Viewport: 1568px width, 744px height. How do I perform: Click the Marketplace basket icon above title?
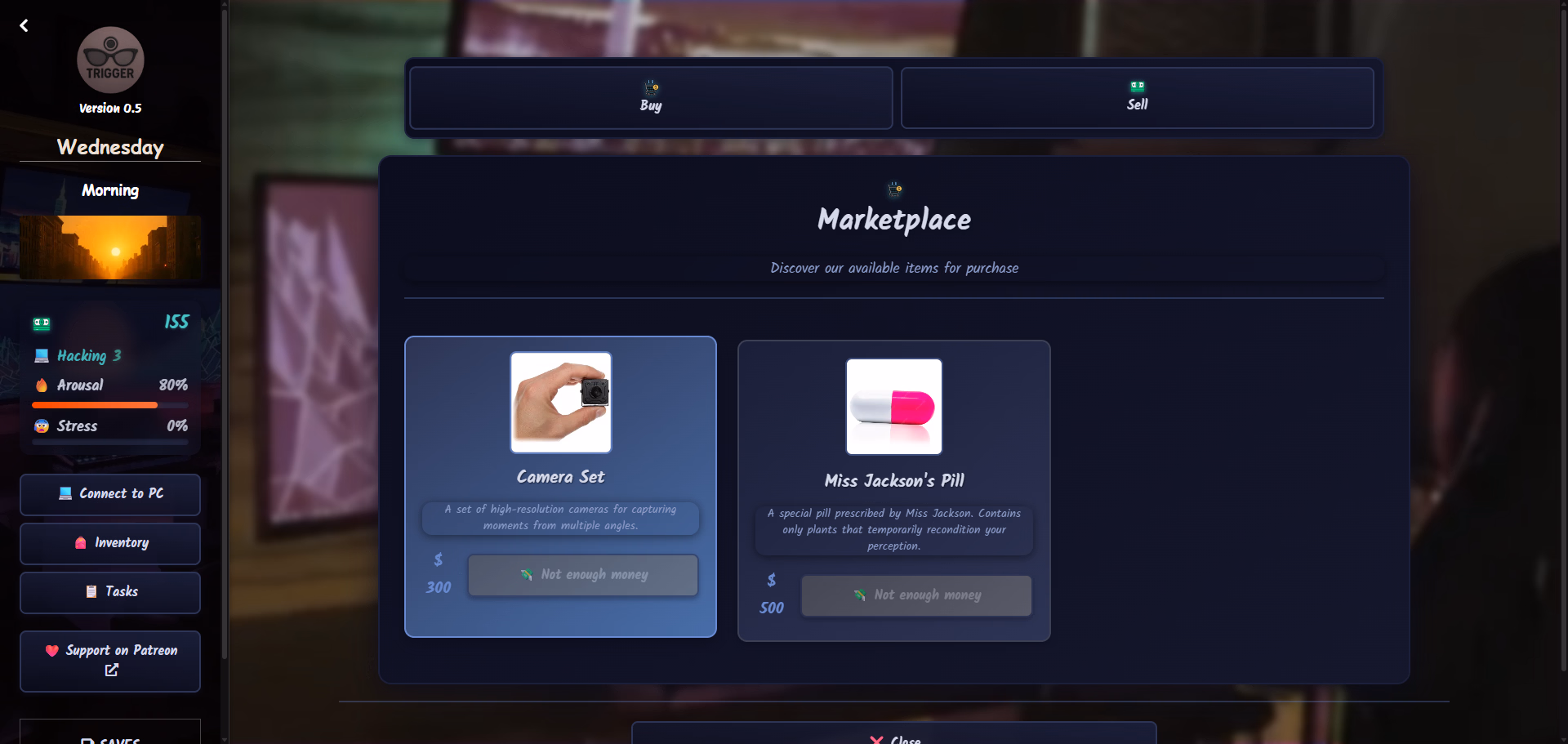click(x=894, y=189)
